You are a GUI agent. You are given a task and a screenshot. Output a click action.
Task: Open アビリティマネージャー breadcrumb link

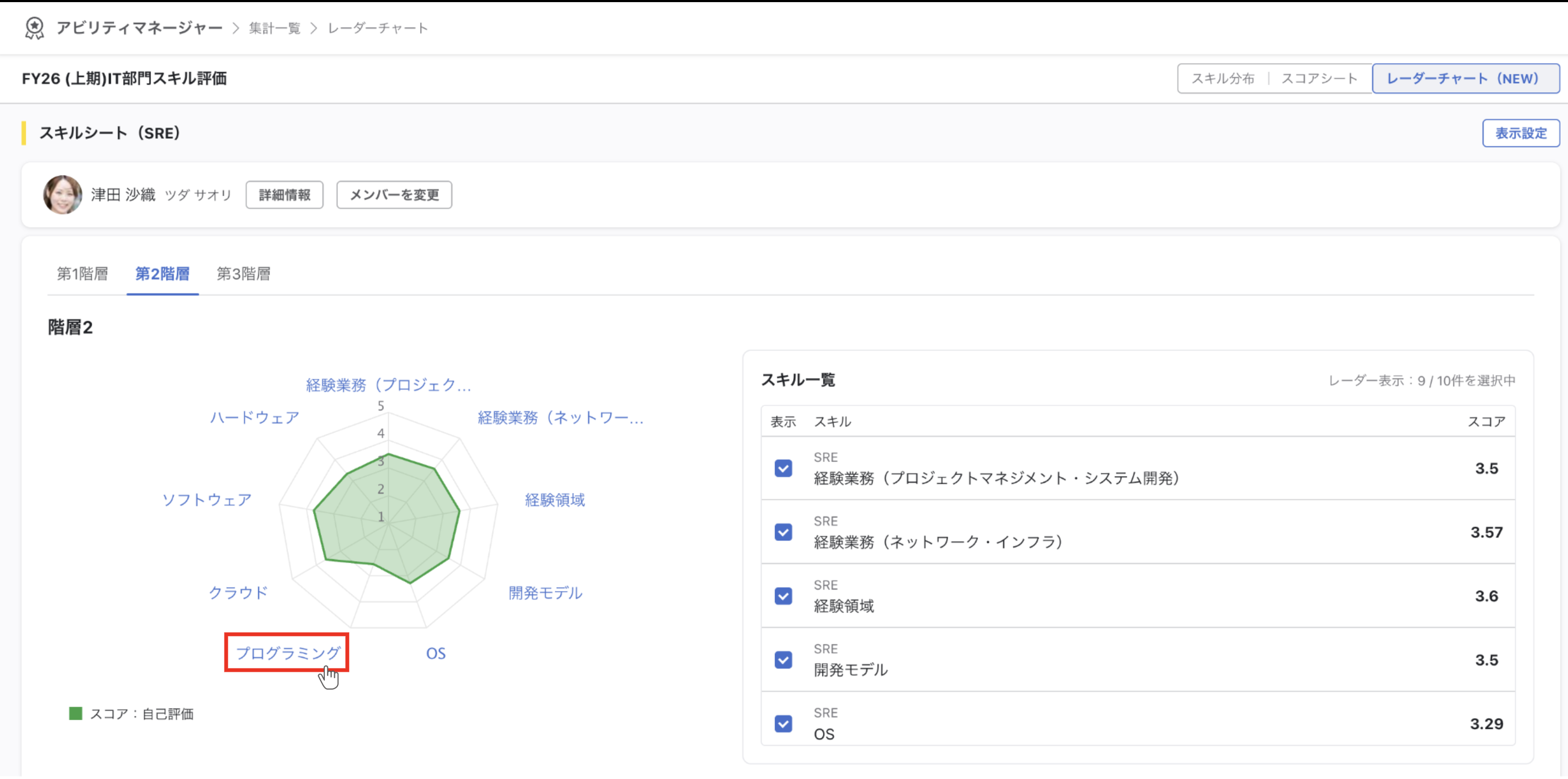pyautogui.click(x=139, y=28)
